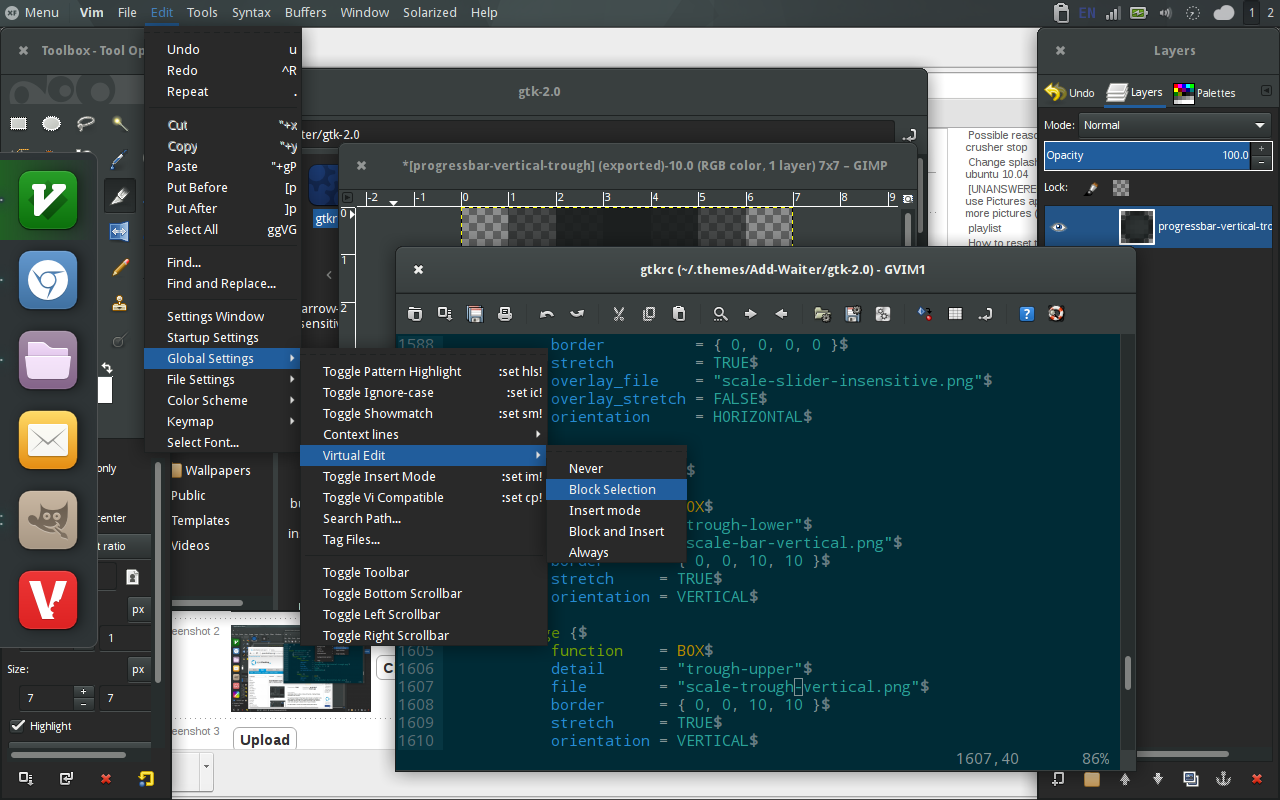Select the Pencil tool in GIMP Toolbox
Screen dimensions: 1280x800
(120, 267)
